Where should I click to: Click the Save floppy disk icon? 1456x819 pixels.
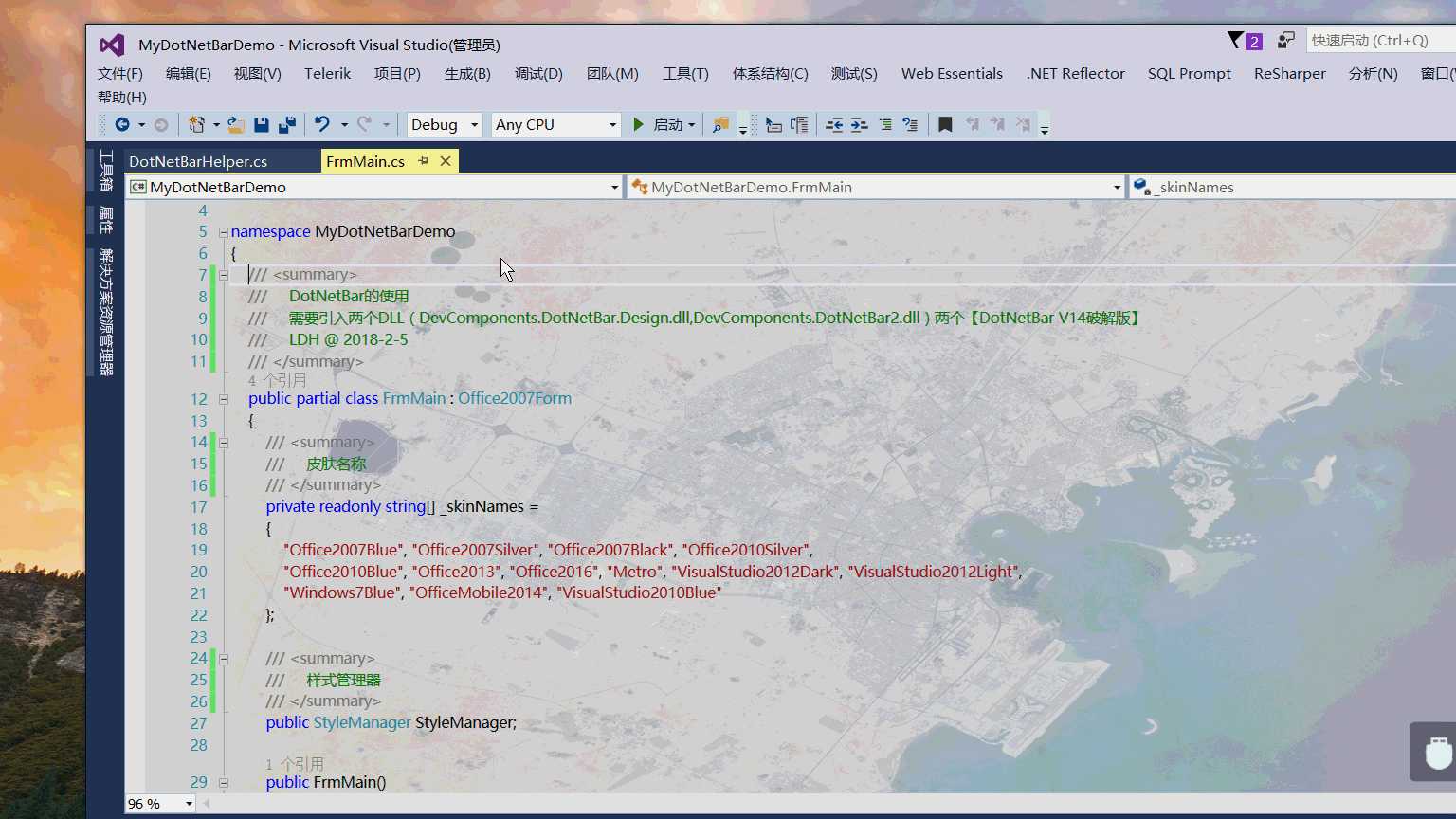(x=262, y=124)
